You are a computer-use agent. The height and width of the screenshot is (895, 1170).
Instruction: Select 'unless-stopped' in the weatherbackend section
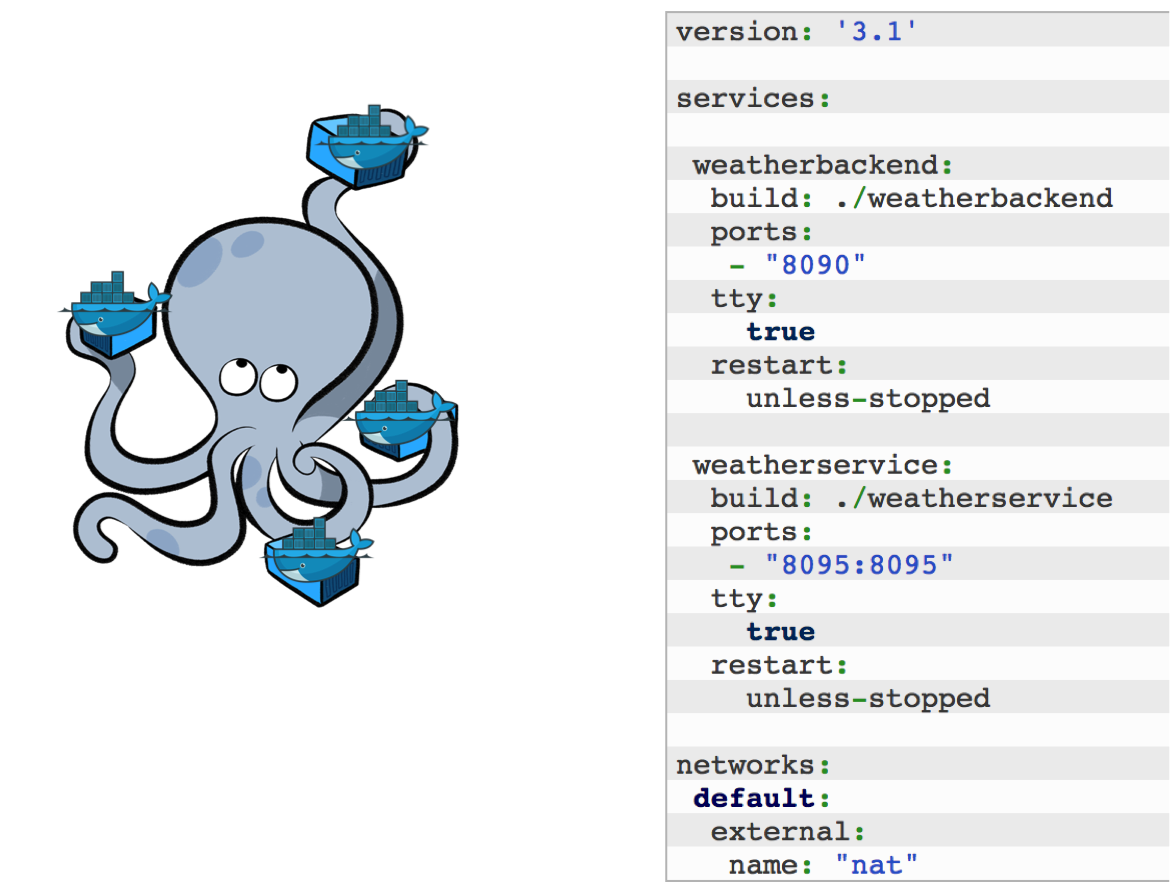click(x=869, y=399)
